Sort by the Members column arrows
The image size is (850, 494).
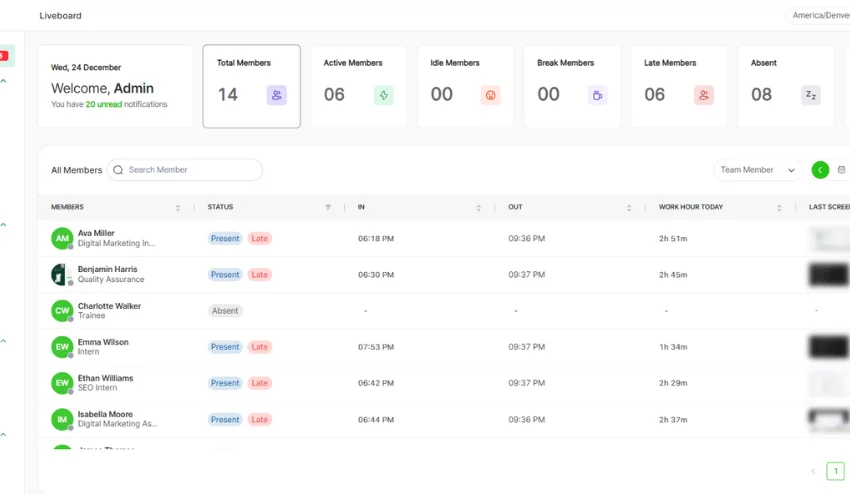click(x=177, y=208)
